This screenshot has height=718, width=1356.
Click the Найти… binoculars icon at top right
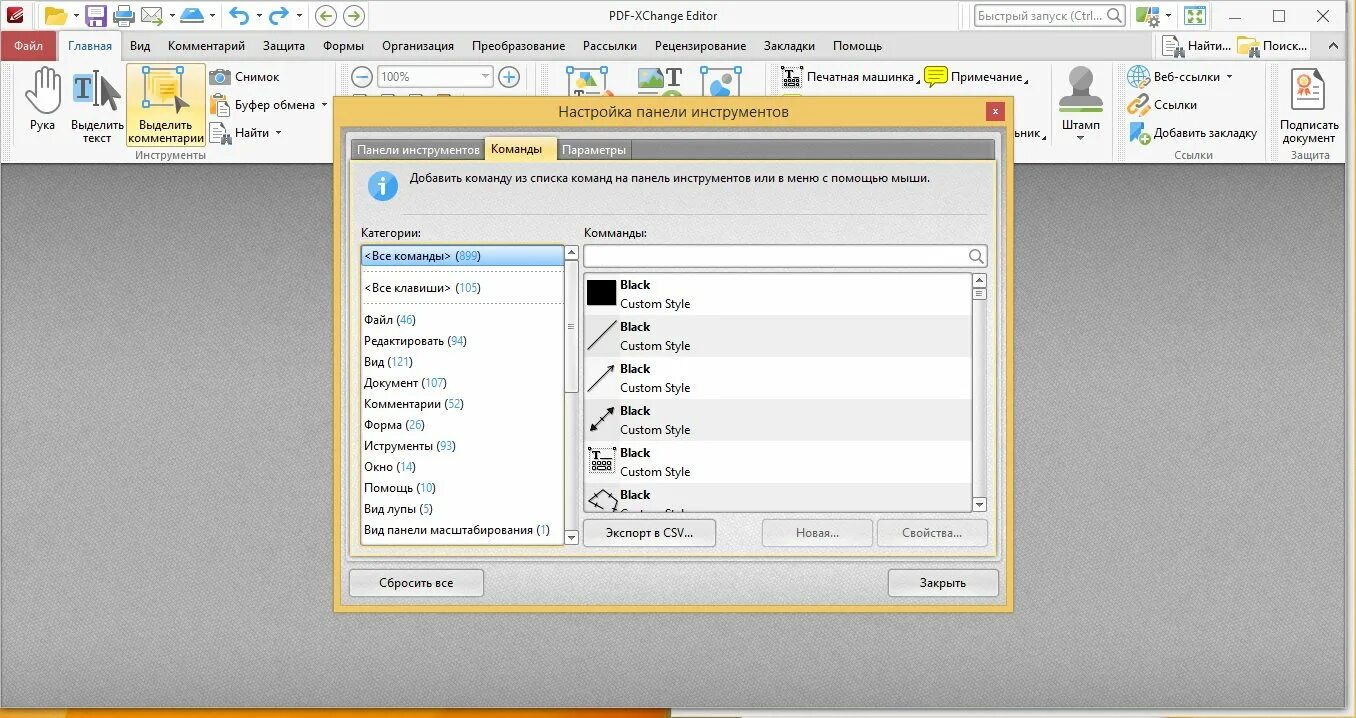click(x=1196, y=46)
